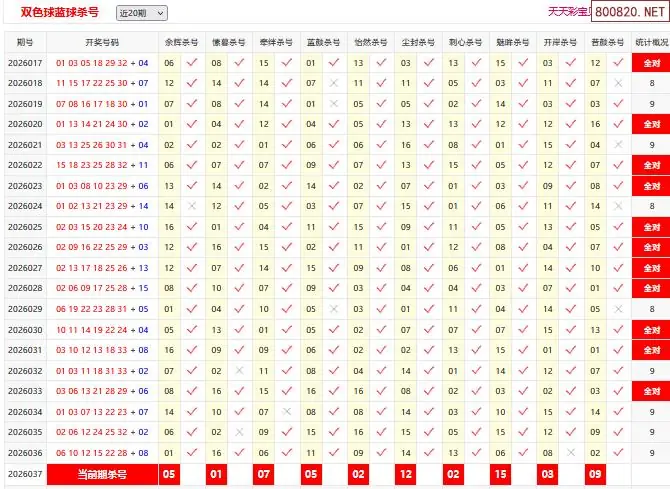Click the X mark in 蓝颜杀号 for row 2026029
This screenshot has height=489, width=670.
click(334, 309)
